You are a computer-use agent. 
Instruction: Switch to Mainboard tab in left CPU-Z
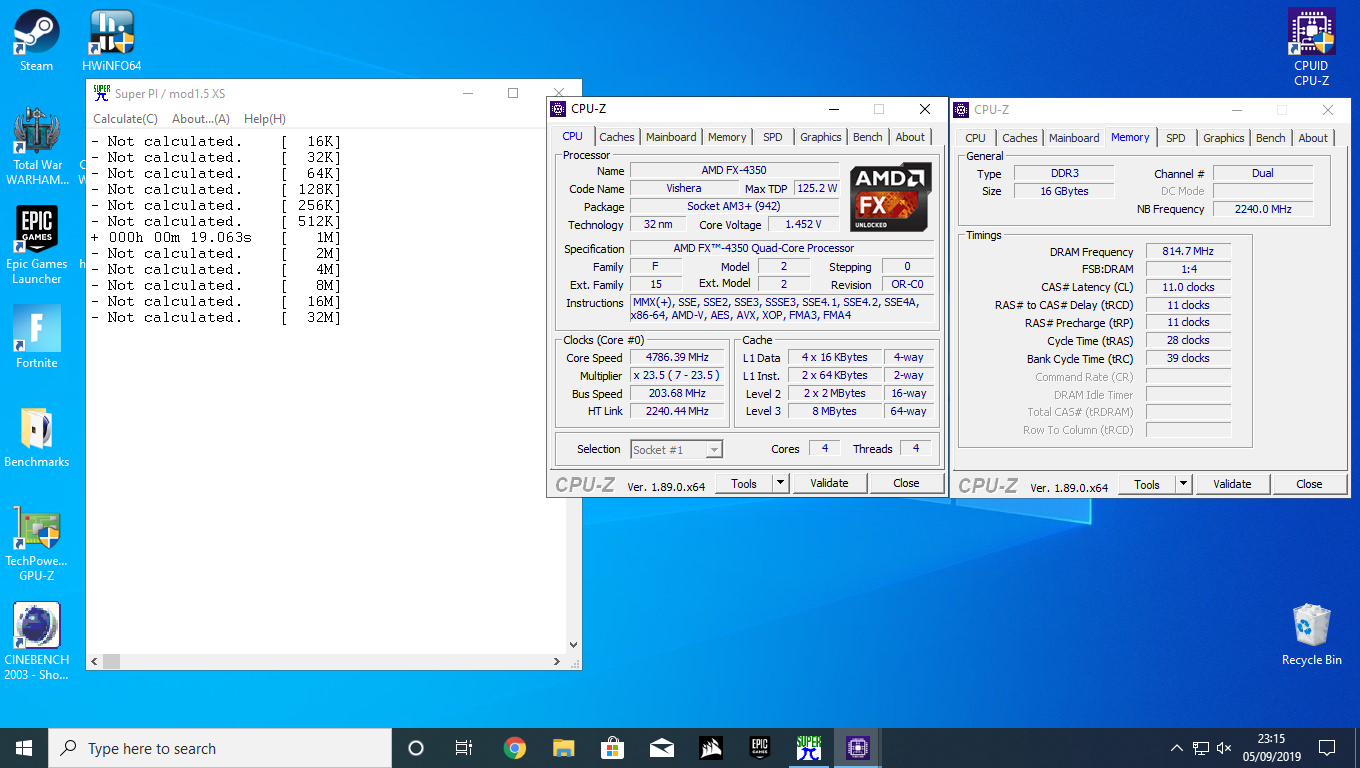point(671,137)
